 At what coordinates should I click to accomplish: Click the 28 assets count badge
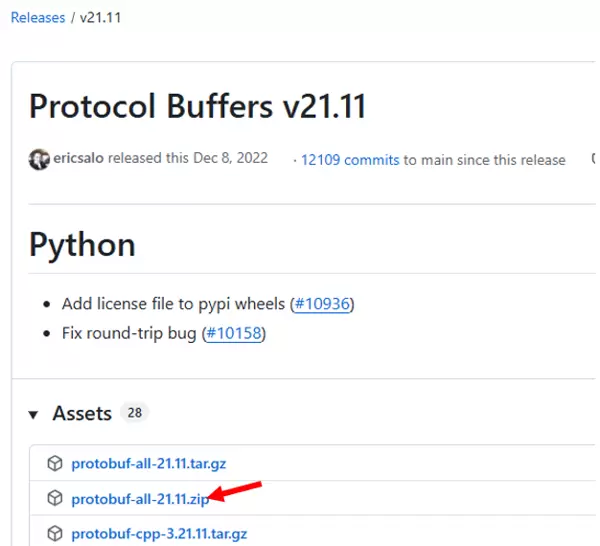[x=134, y=413]
